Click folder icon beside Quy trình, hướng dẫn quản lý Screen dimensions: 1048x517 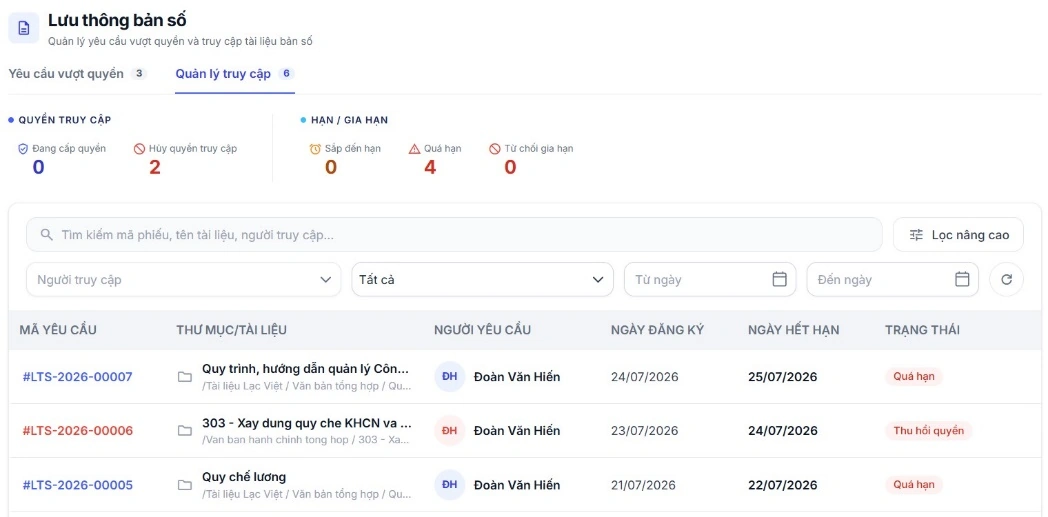[x=184, y=377]
